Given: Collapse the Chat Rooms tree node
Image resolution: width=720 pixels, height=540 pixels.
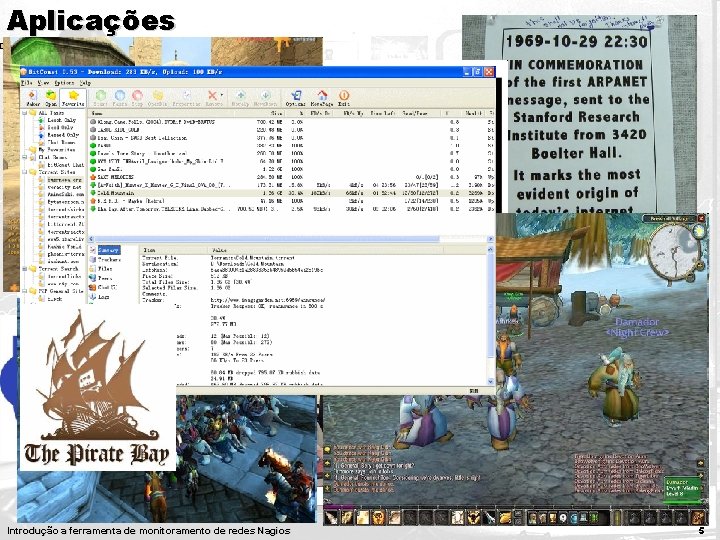Looking at the screenshot, I should pos(24,158).
